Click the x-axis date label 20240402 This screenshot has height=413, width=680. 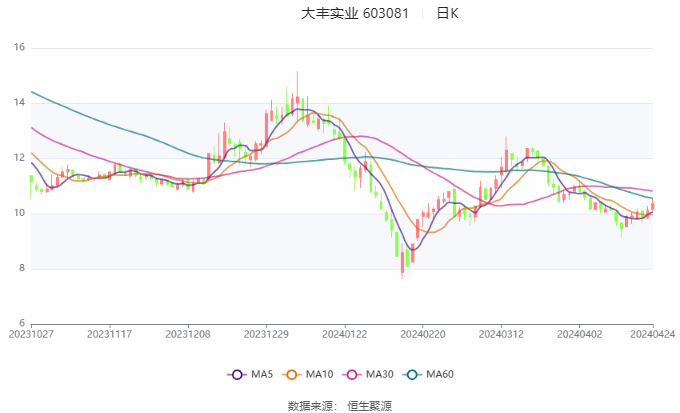579,334
